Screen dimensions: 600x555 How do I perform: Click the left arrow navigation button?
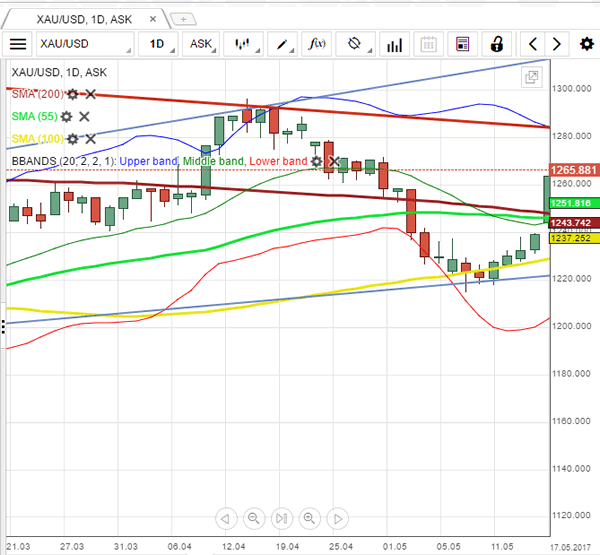[x=533, y=44]
